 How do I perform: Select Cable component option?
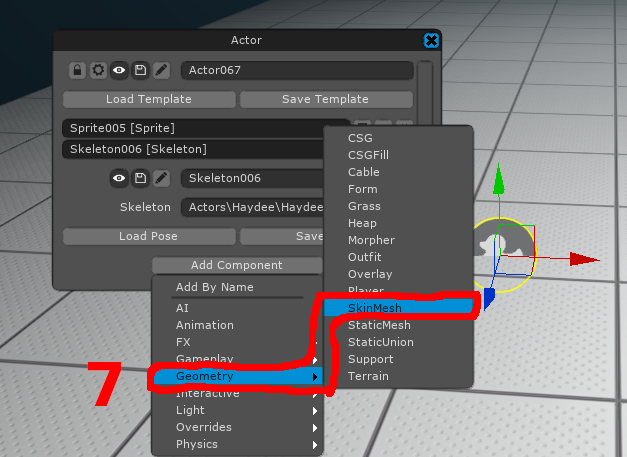(398, 172)
